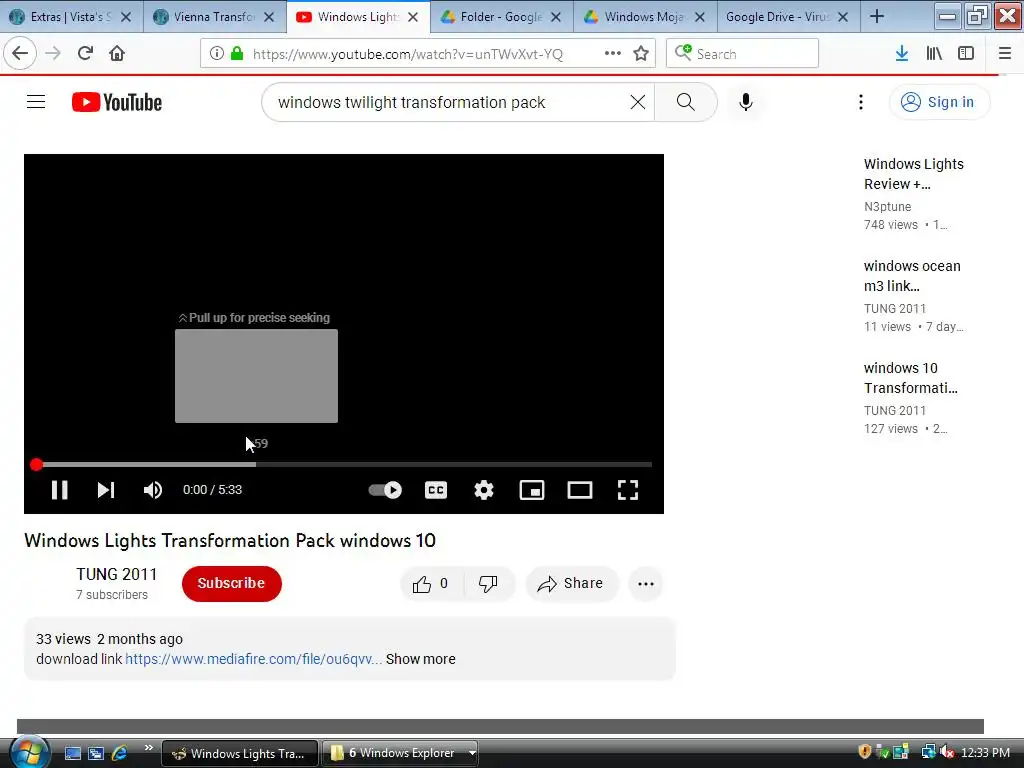Show desktop from quick launch

pyautogui.click(x=72, y=753)
